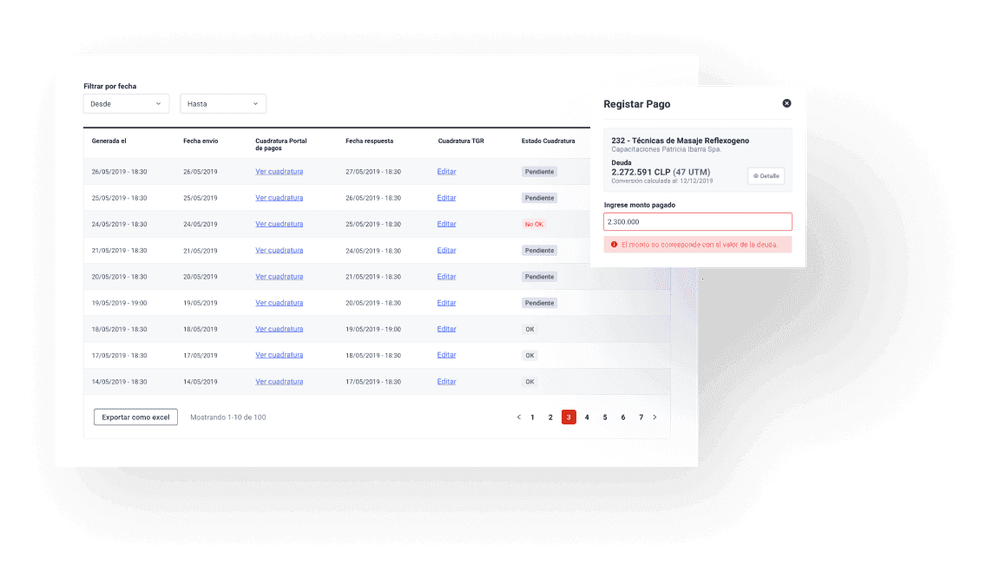The height and width of the screenshot is (578, 1000).
Task: Open Ver cuadratura for 26/05/2019 row
Action: (x=279, y=172)
